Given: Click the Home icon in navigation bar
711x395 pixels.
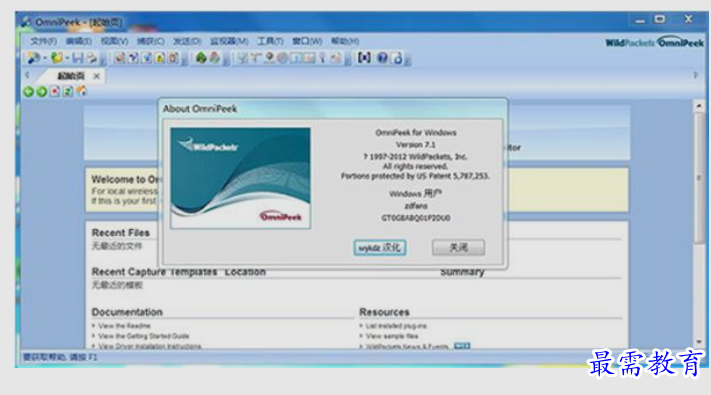Looking at the screenshot, I should coord(81,91).
